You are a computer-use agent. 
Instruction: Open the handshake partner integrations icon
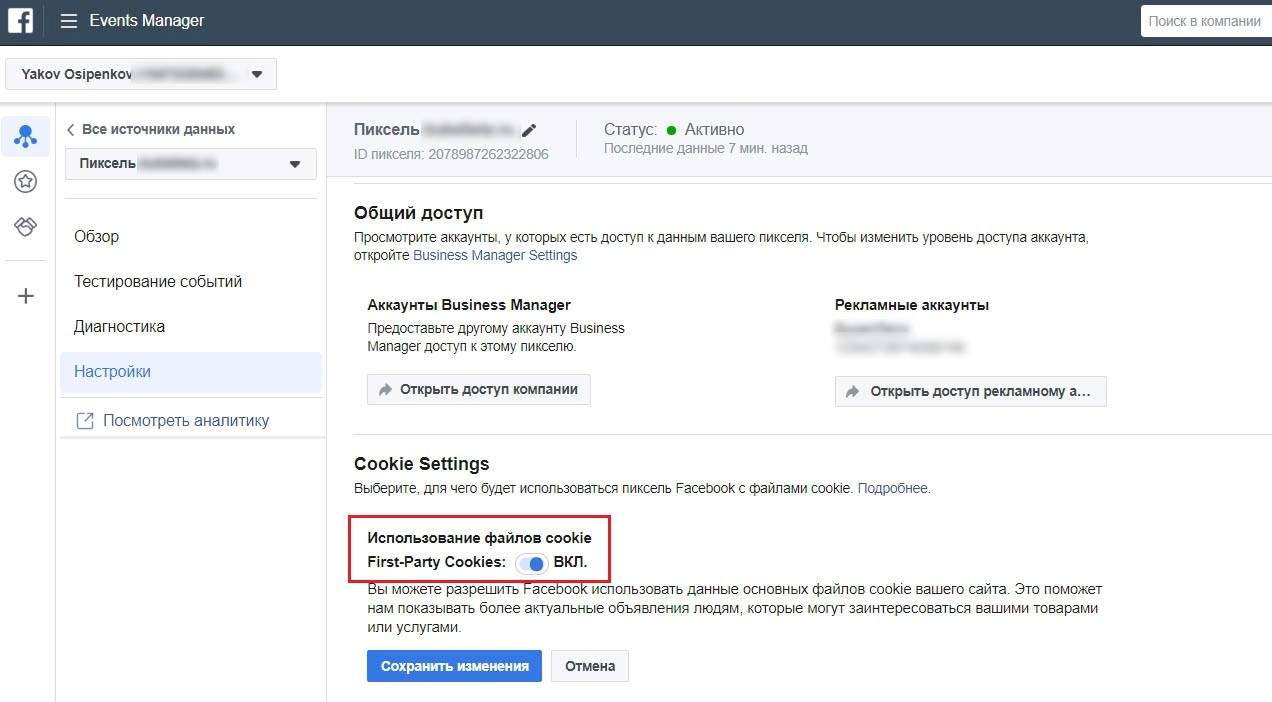pyautogui.click(x=26, y=227)
